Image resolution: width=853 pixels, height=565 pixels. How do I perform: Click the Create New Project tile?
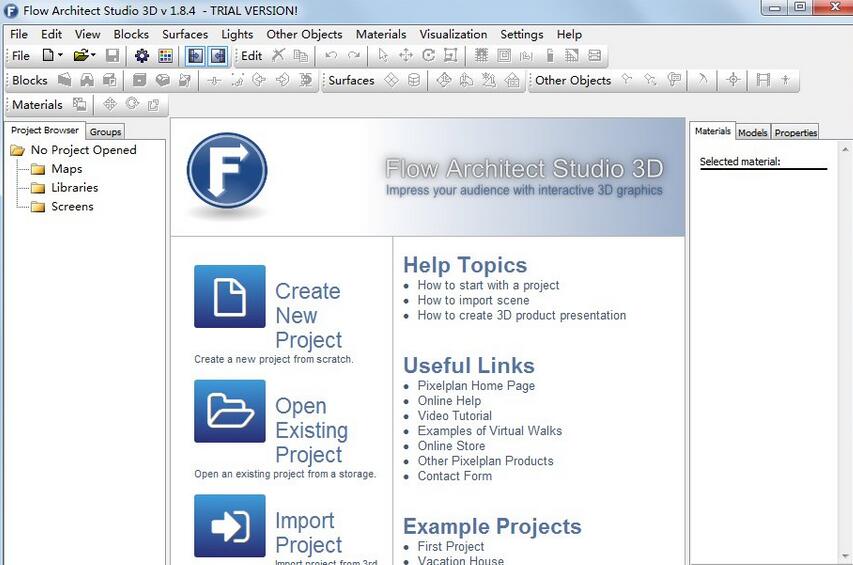point(230,296)
